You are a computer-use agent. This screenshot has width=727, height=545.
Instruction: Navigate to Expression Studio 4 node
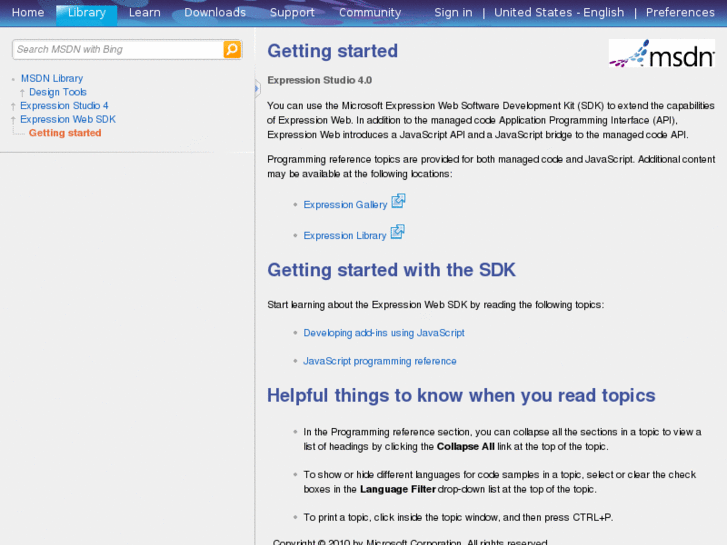(64, 106)
